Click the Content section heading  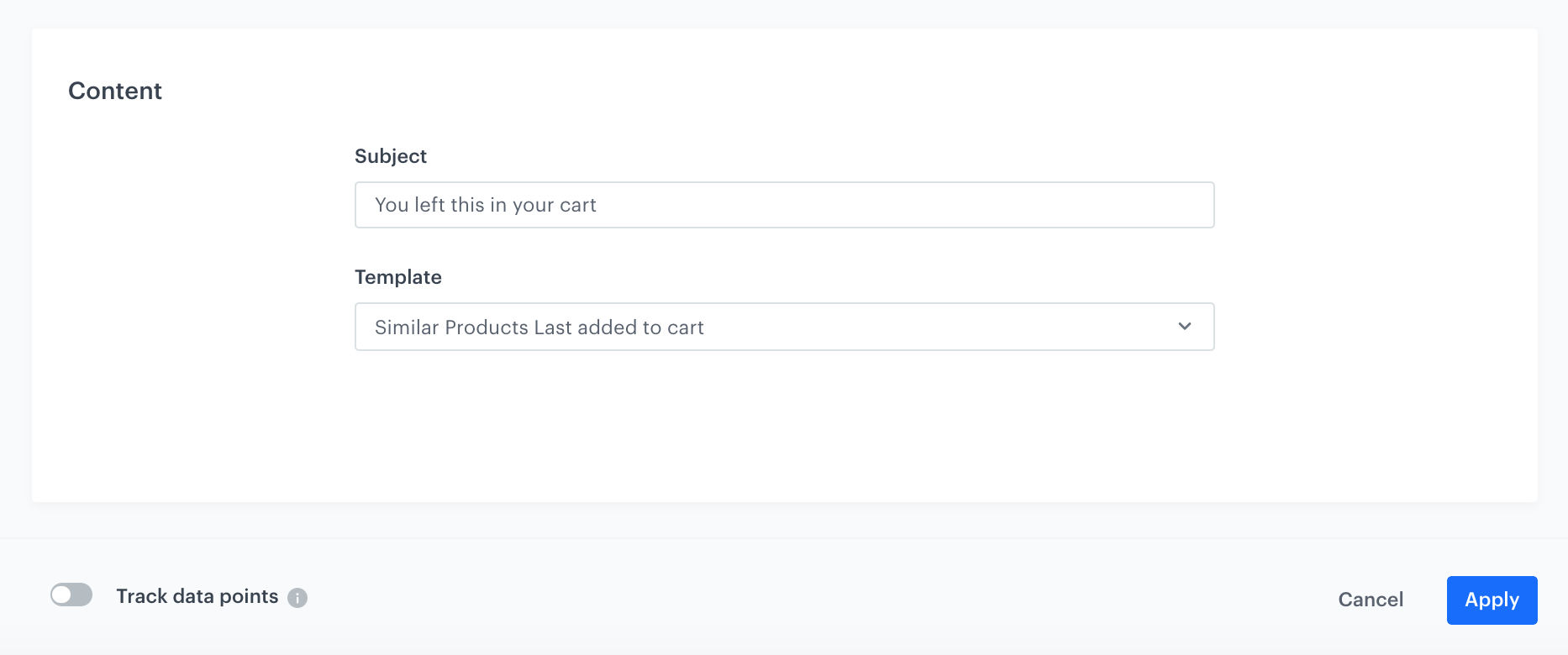tap(115, 91)
